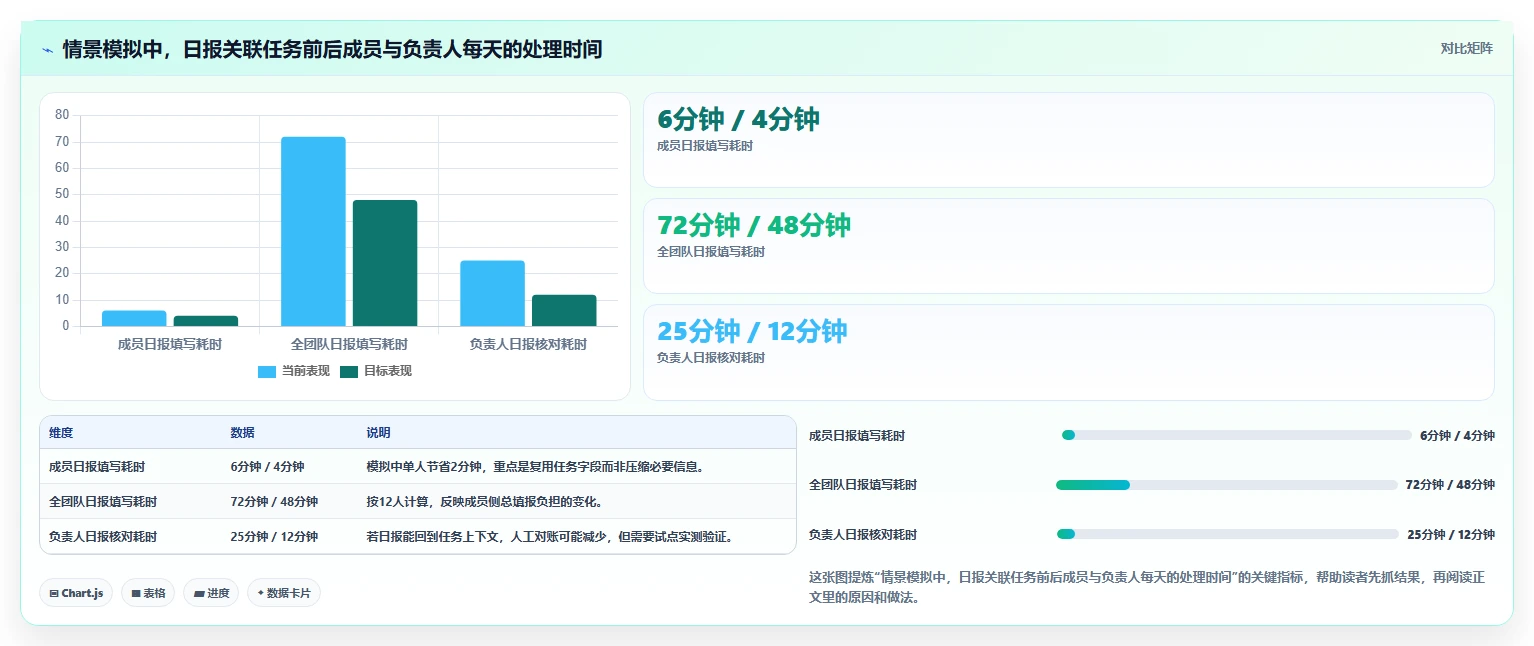Click 全团队日报填写耗时 caption in the second card

(x=711, y=252)
